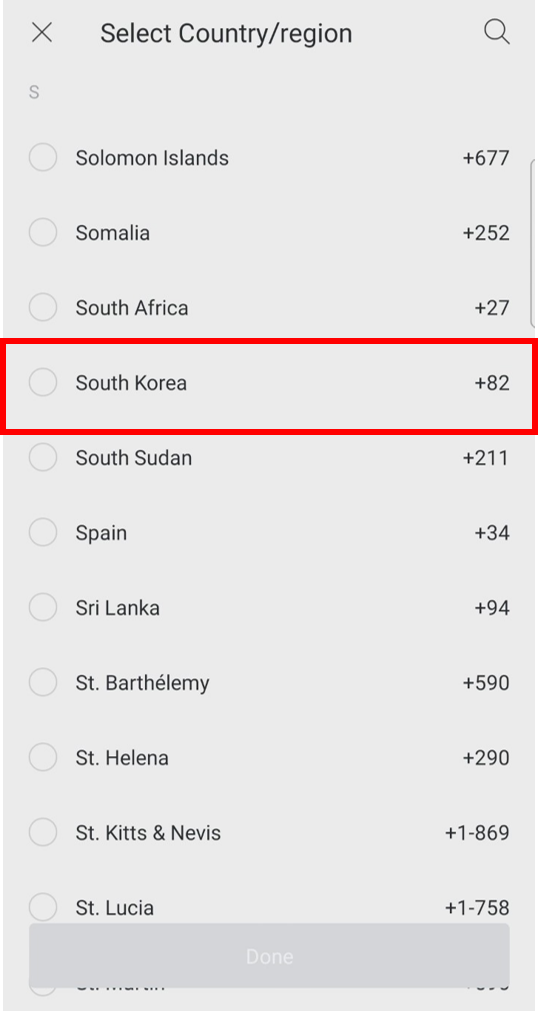Image resolution: width=538 pixels, height=1011 pixels.
Task: Choose the Spain radio button
Action: point(43,533)
